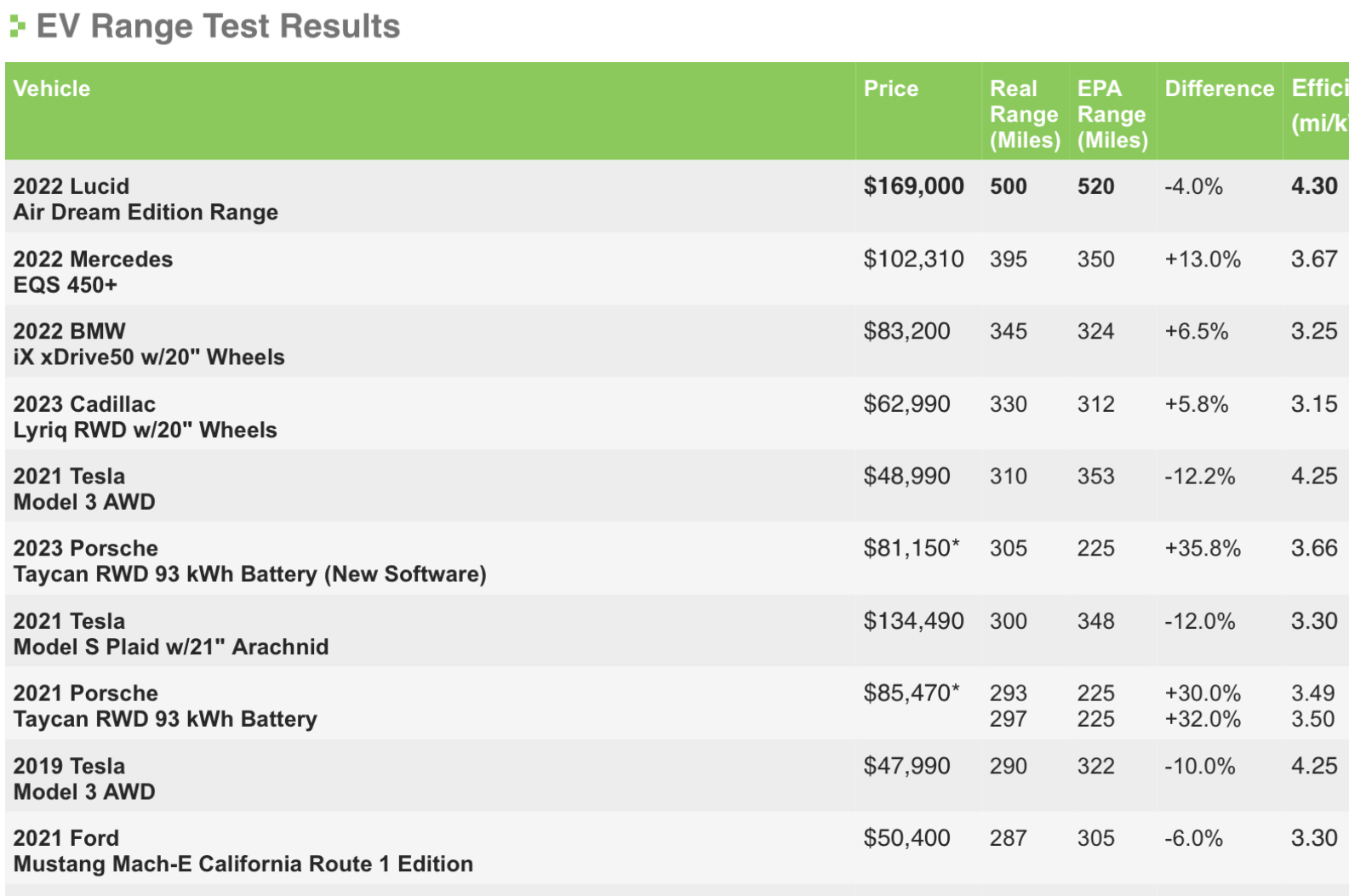Screen dimensions: 1349x896
Task: Click the 322 EPA range value
Action: point(1095,766)
